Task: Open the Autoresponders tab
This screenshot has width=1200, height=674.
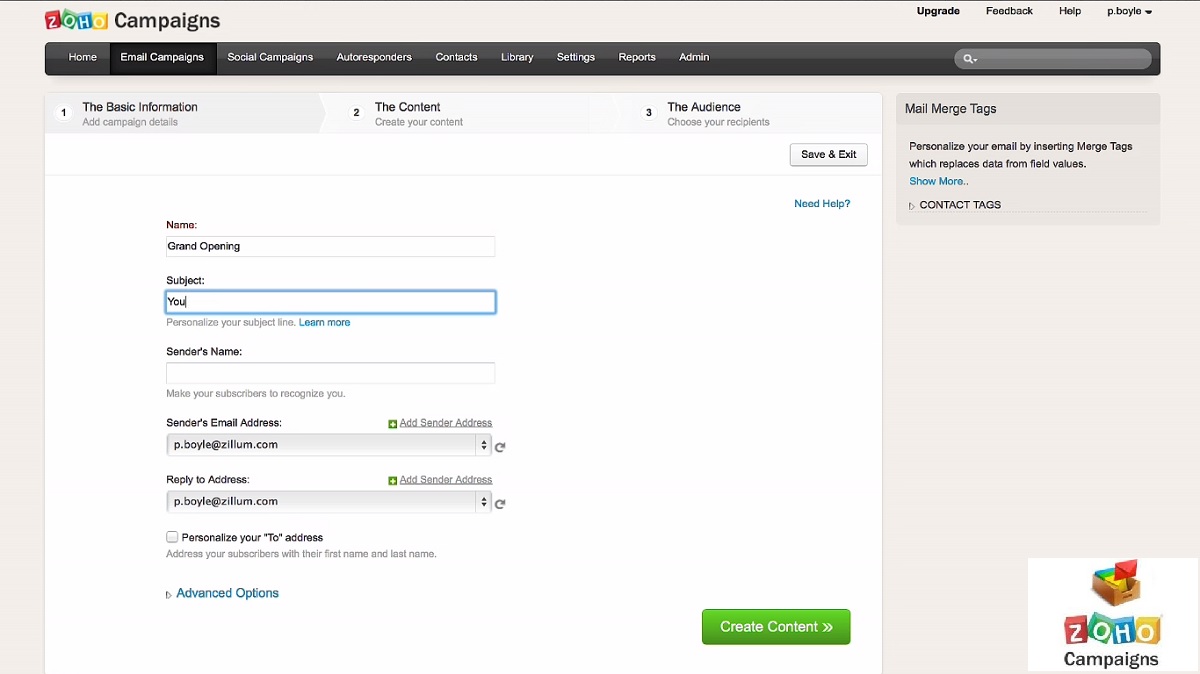Action: click(x=374, y=57)
